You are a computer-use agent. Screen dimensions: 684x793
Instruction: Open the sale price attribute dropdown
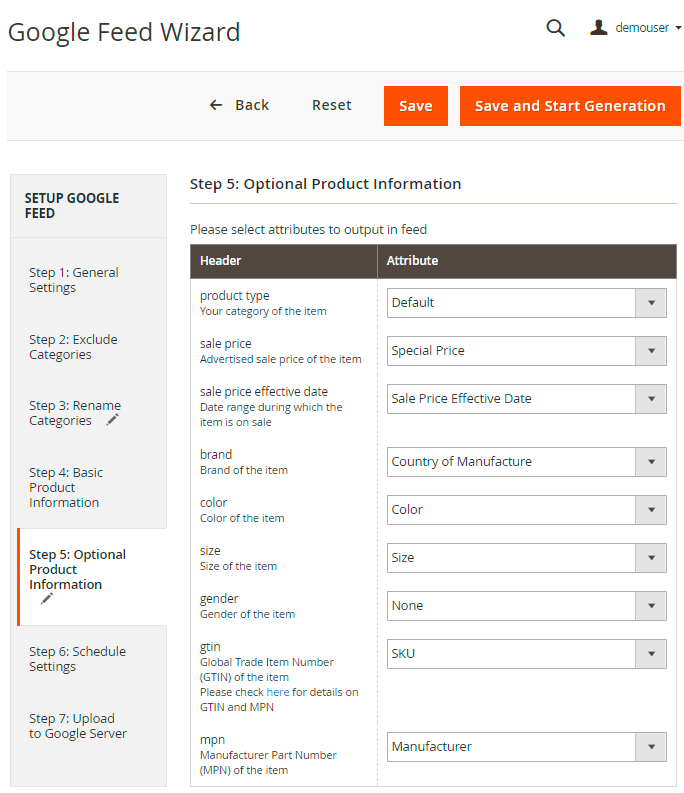click(x=526, y=351)
